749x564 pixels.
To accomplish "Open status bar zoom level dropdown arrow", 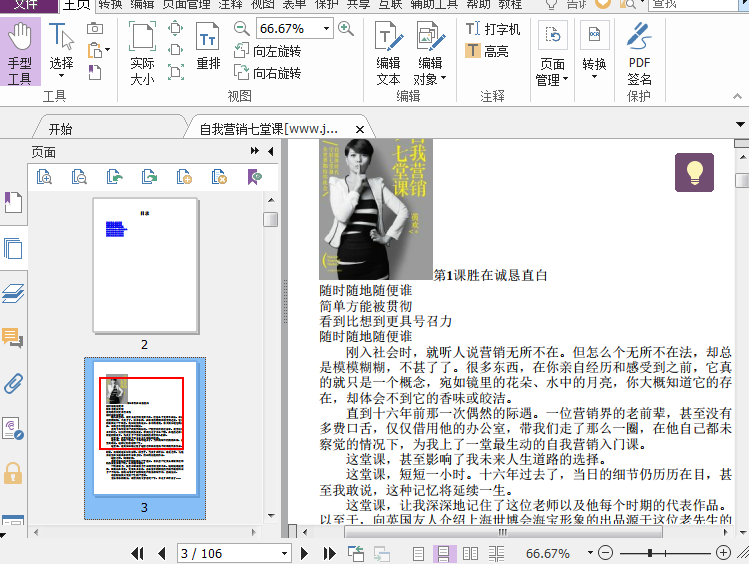I will click(590, 553).
